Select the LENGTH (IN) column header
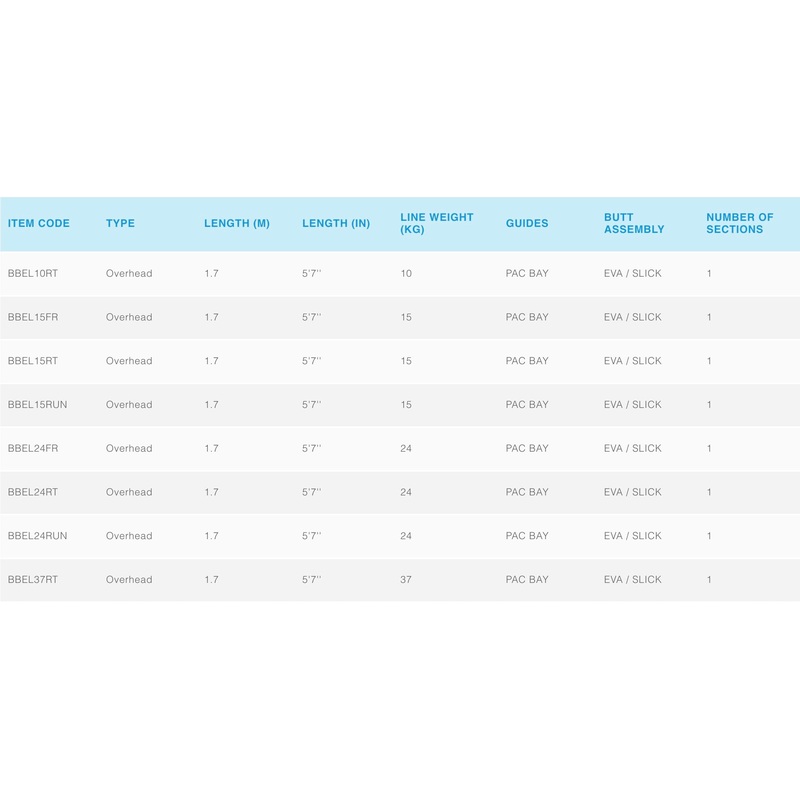800x800 pixels. pyautogui.click(x=336, y=224)
